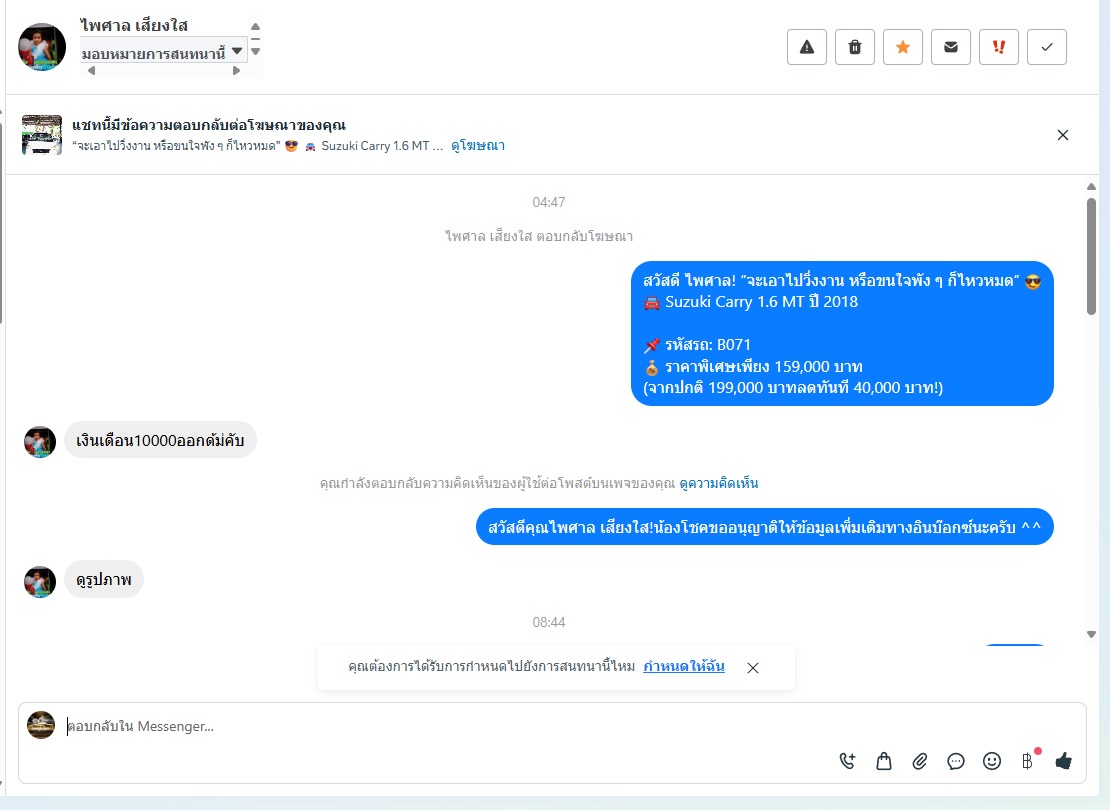
Task: Mark the conversation with the orange star
Action: click(903, 47)
